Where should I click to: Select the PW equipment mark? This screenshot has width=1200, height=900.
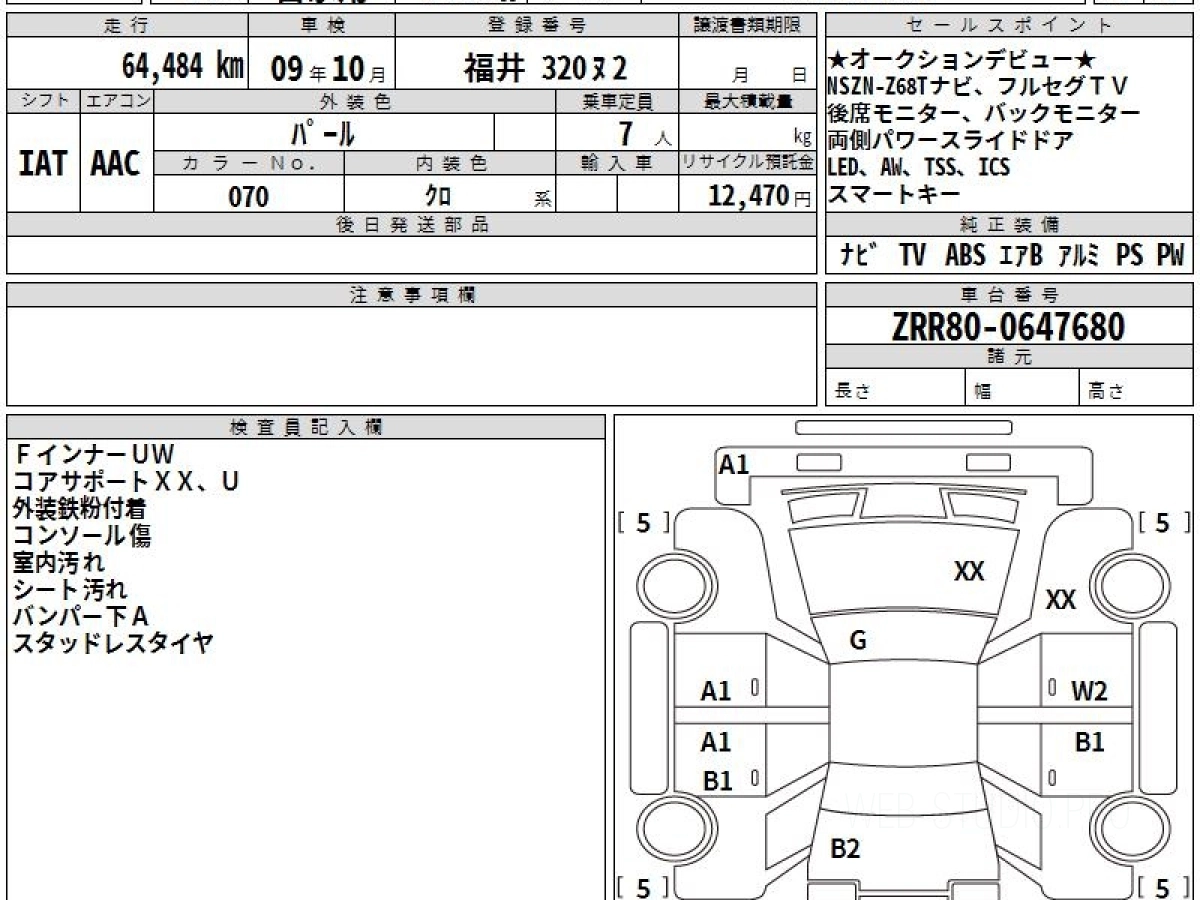1170,255
